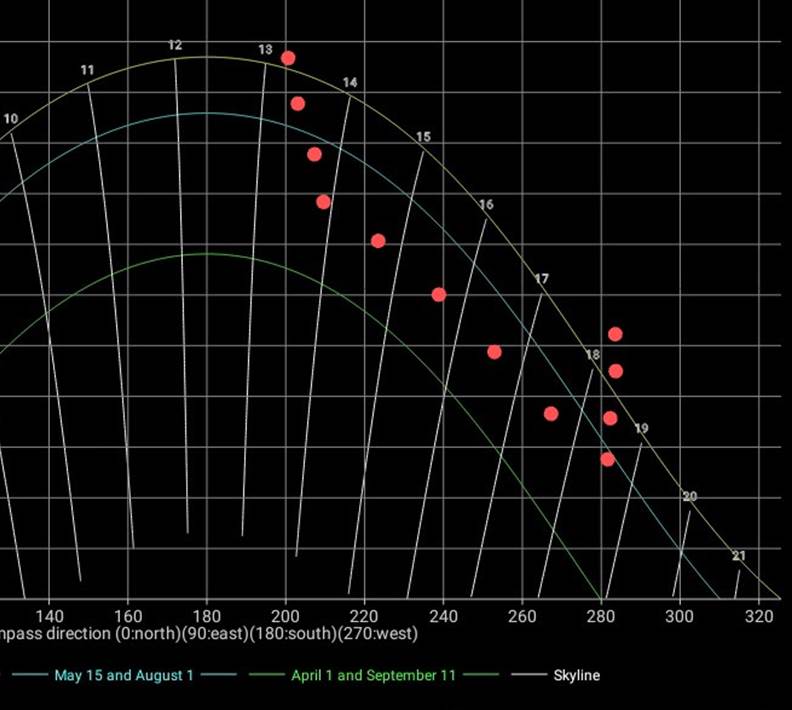Toggle the Skyline legend entry
Screen dimensions: 792x710
(x=576, y=676)
